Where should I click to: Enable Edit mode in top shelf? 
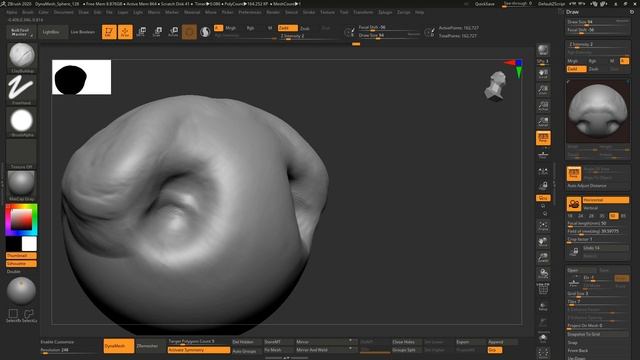[x=109, y=32]
